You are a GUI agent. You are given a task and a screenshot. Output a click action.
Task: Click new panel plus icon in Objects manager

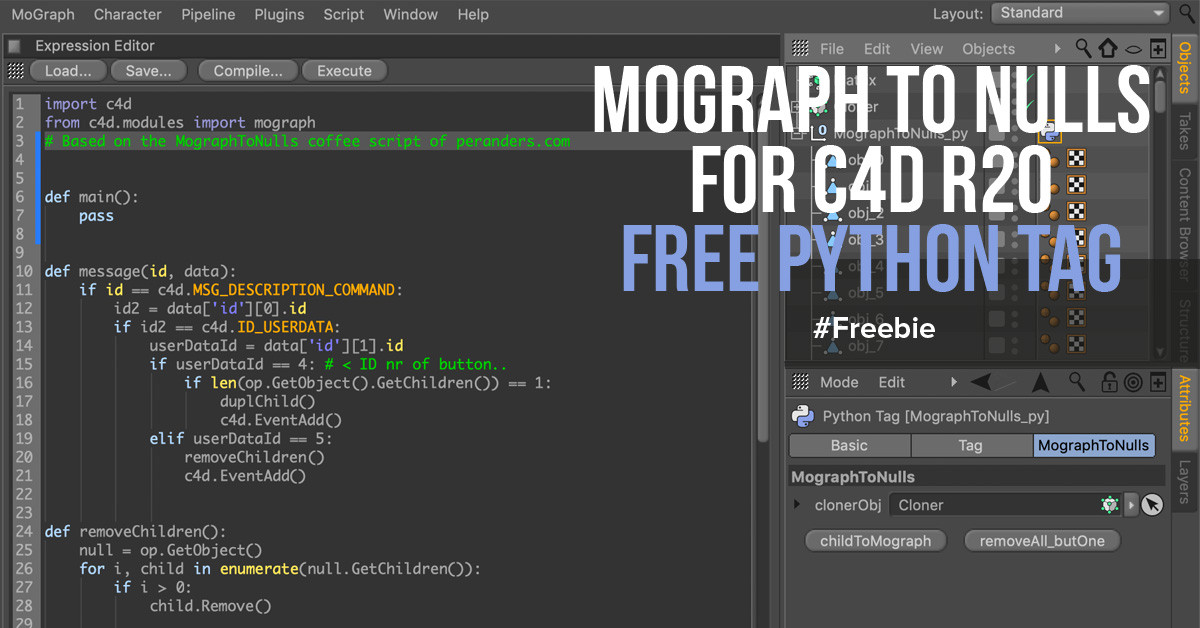tap(1157, 48)
